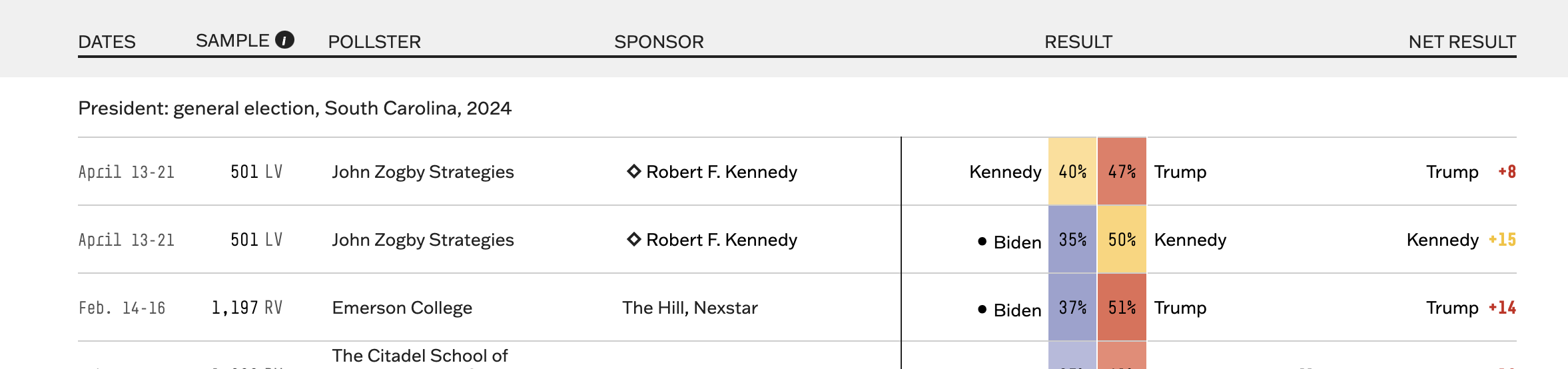Click Biden 35% blue result cell
Screen dimensions: 1568x369
(x=1072, y=239)
